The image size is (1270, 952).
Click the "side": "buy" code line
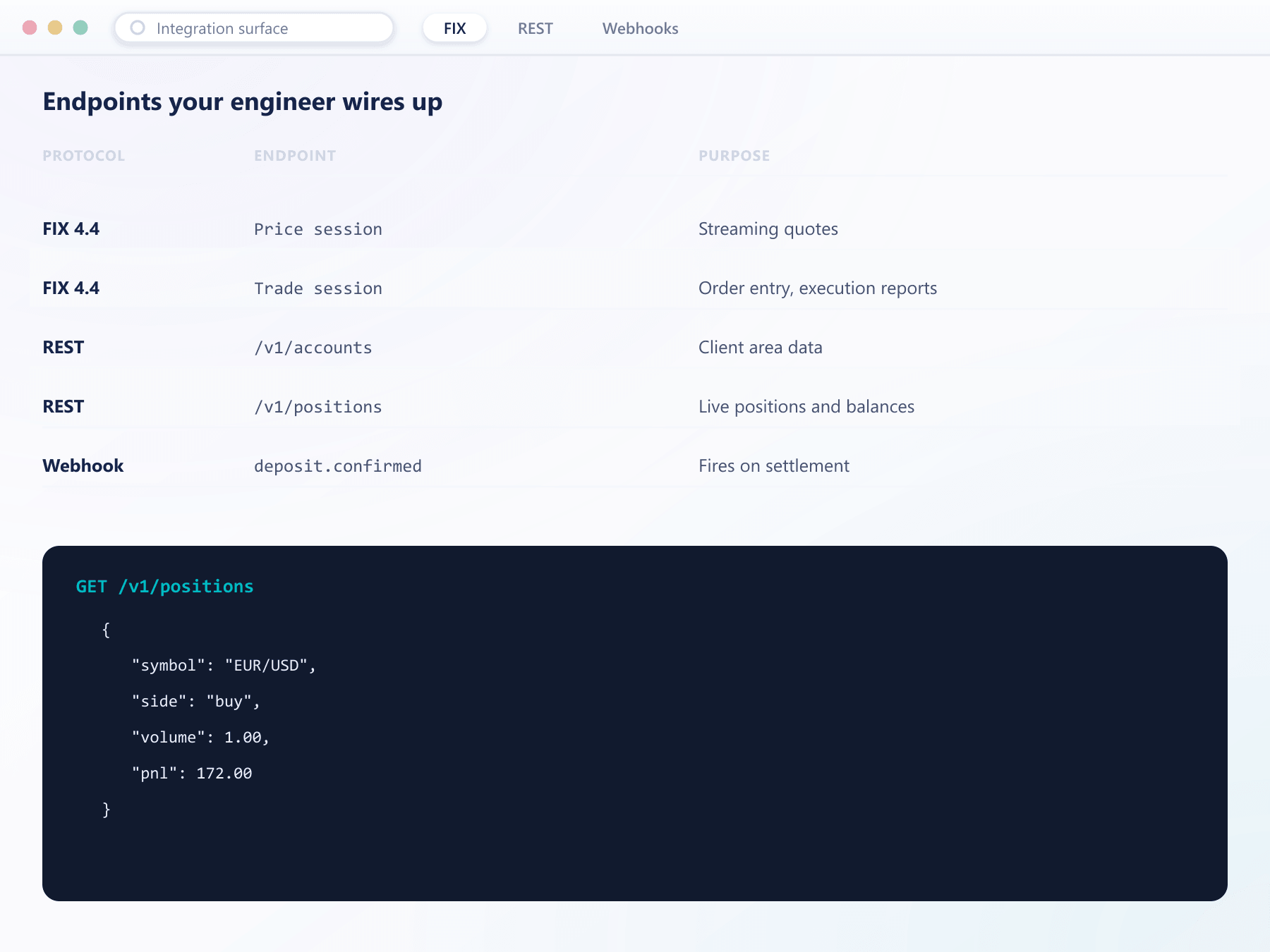196,702
